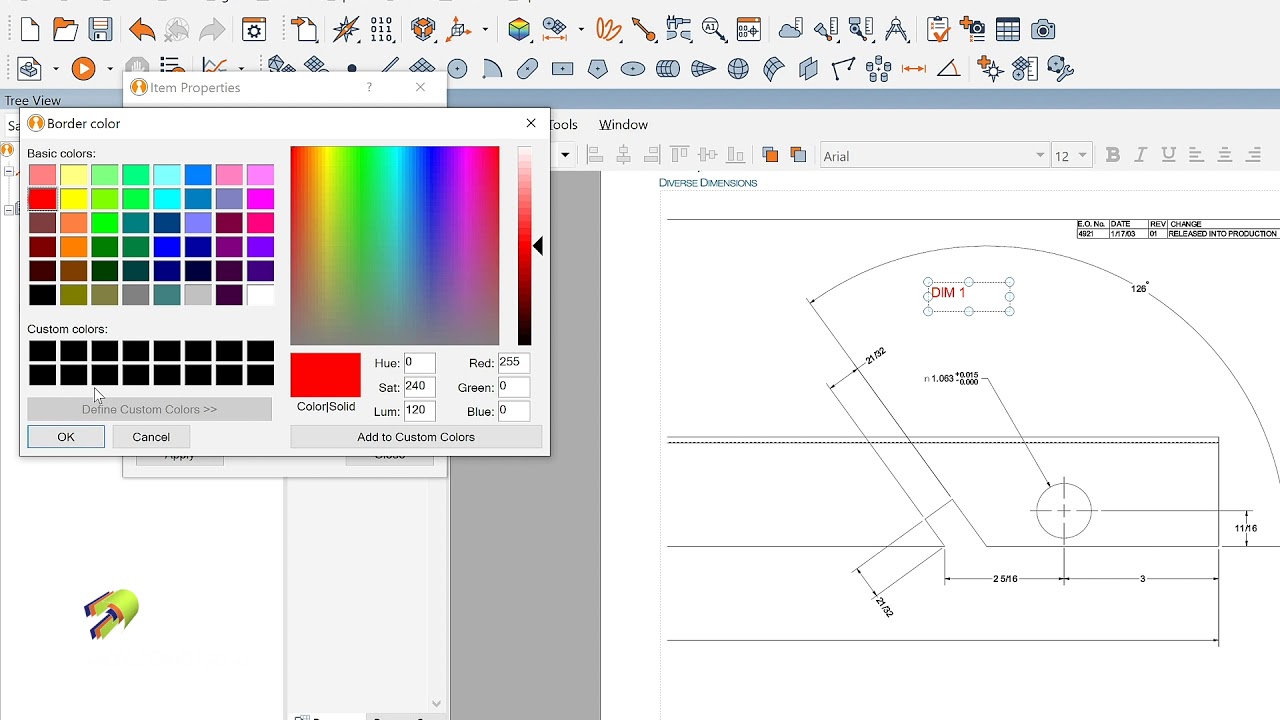1280x720 pixels.
Task: Click OK in Border color dialog
Action: click(66, 437)
